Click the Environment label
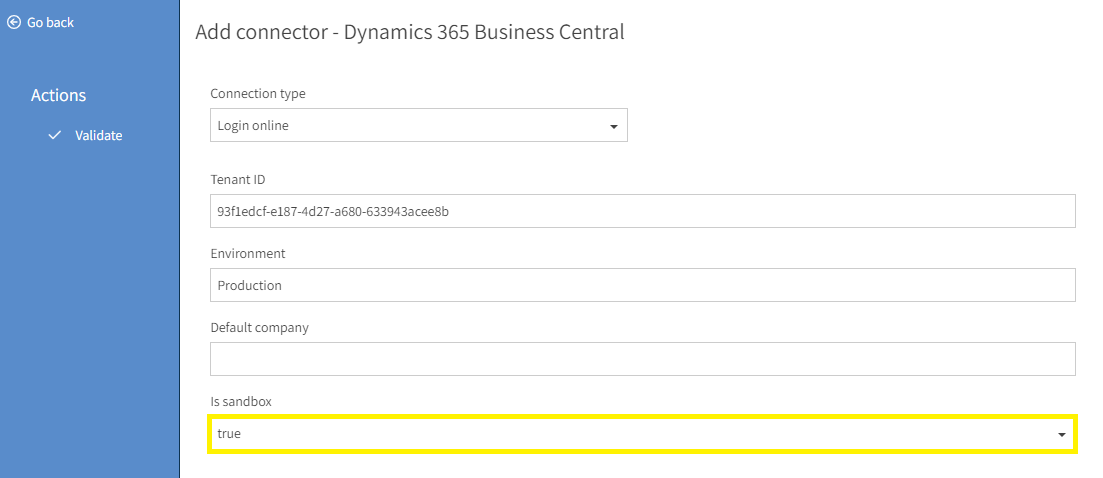Image resolution: width=1103 pixels, height=478 pixels. coord(248,253)
